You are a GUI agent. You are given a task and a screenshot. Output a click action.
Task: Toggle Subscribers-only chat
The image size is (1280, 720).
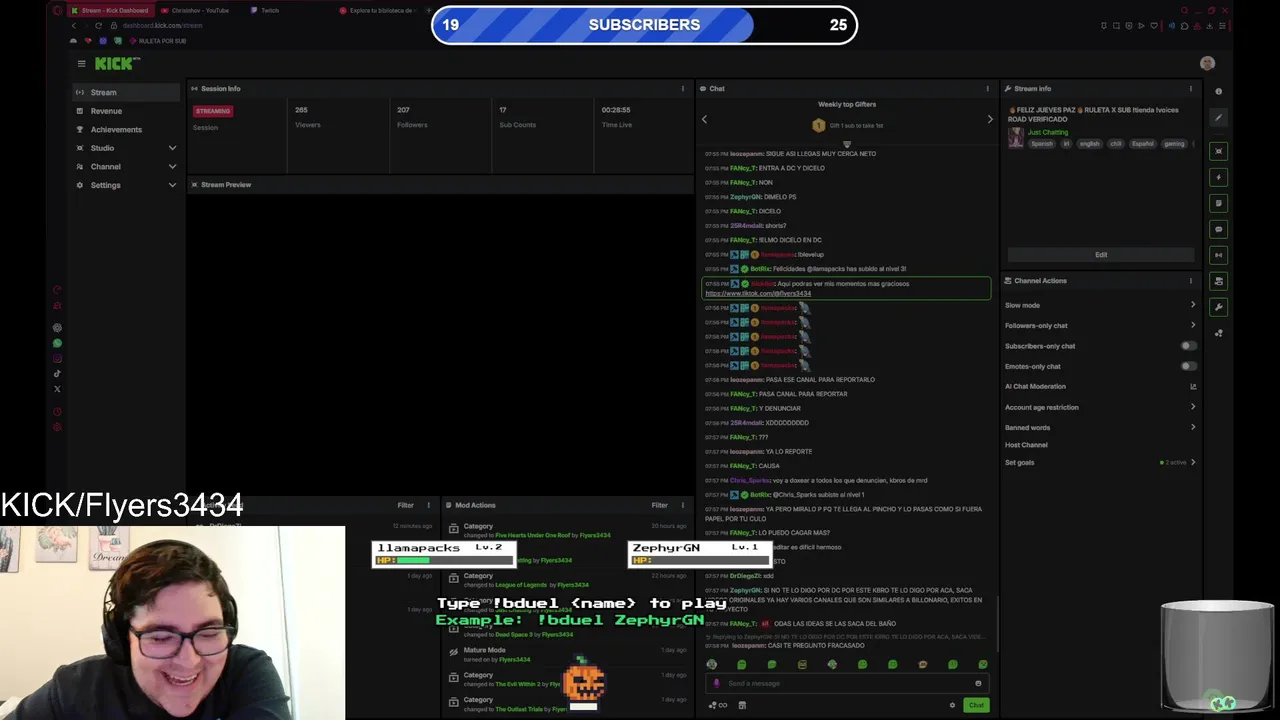pyautogui.click(x=1187, y=346)
